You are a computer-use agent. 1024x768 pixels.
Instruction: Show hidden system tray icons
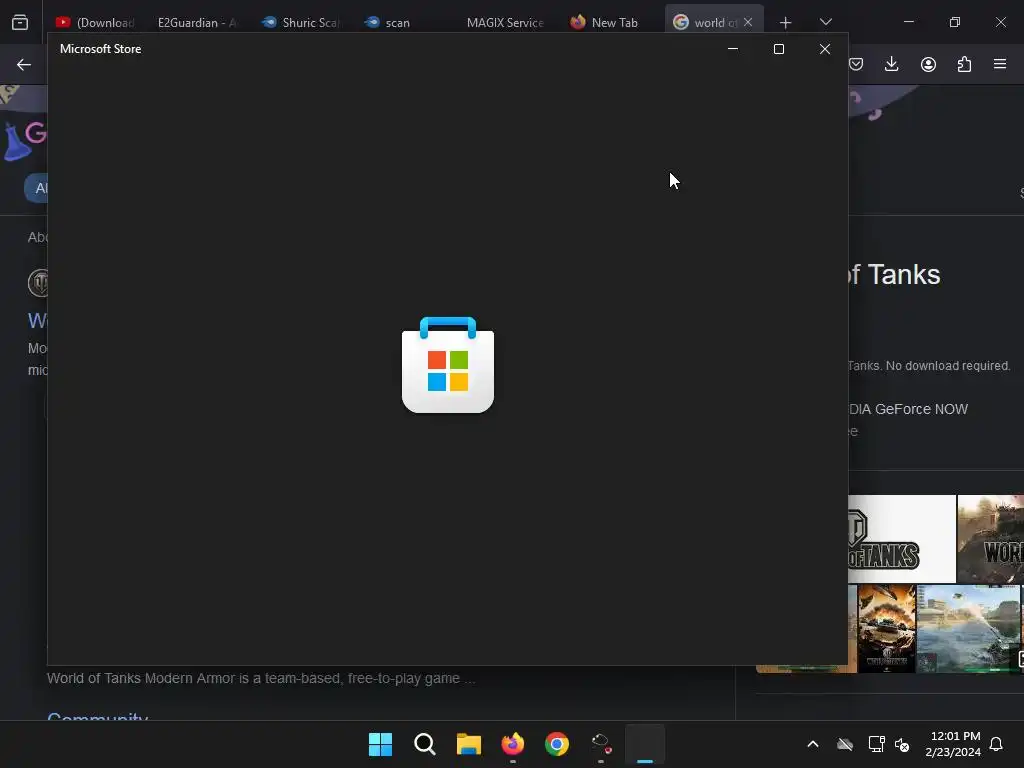(x=813, y=744)
